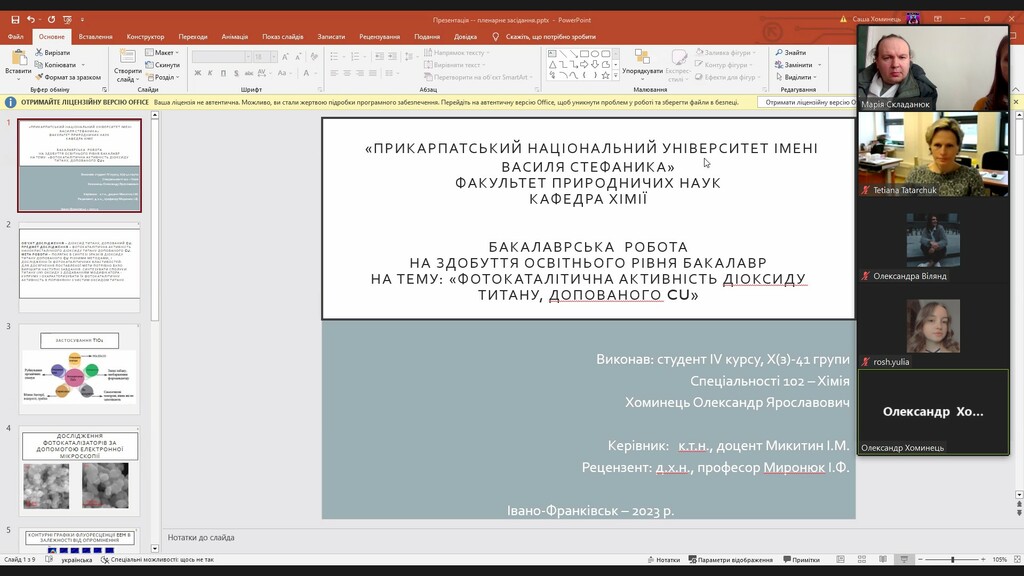The image size is (1024, 576).
Task: Toggle underline (П) formatting
Action: 223,73
